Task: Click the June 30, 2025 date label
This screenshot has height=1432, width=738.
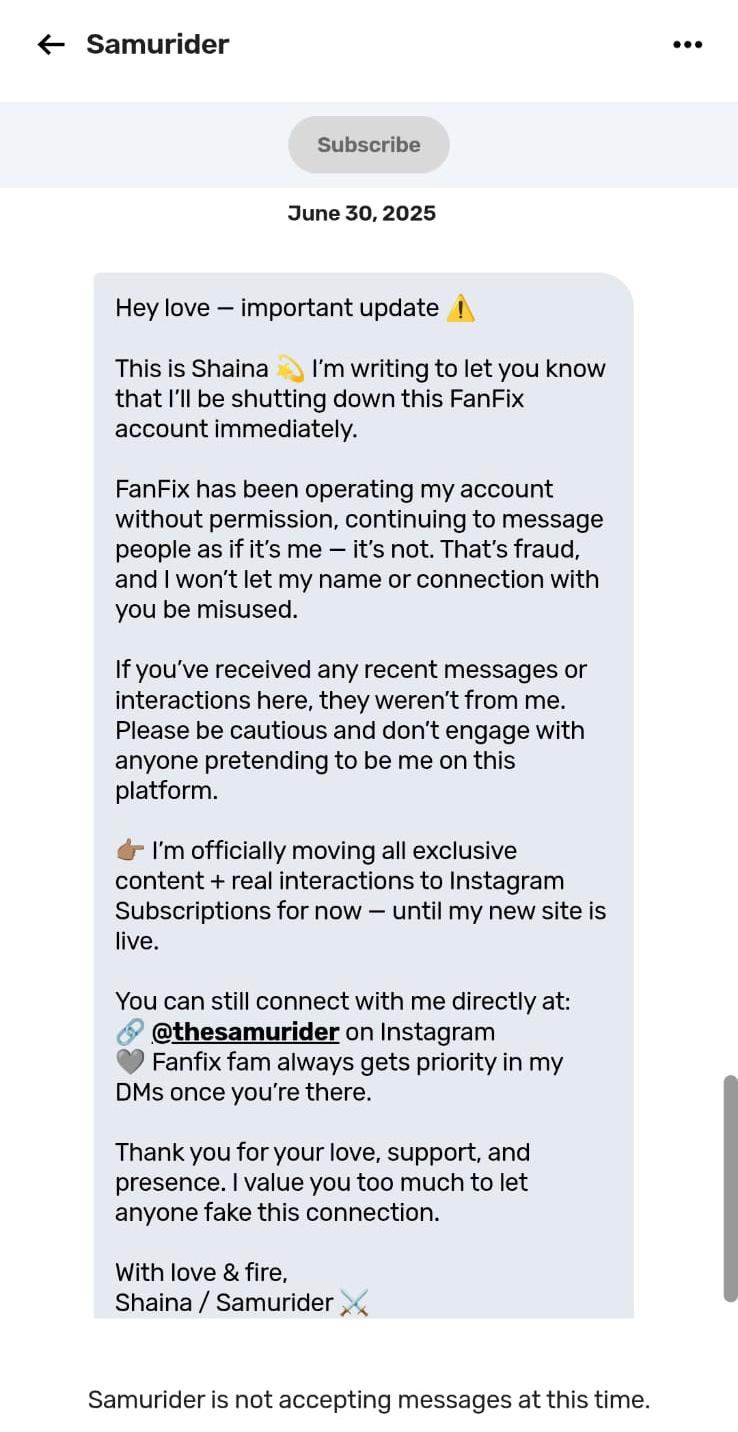Action: 362,213
